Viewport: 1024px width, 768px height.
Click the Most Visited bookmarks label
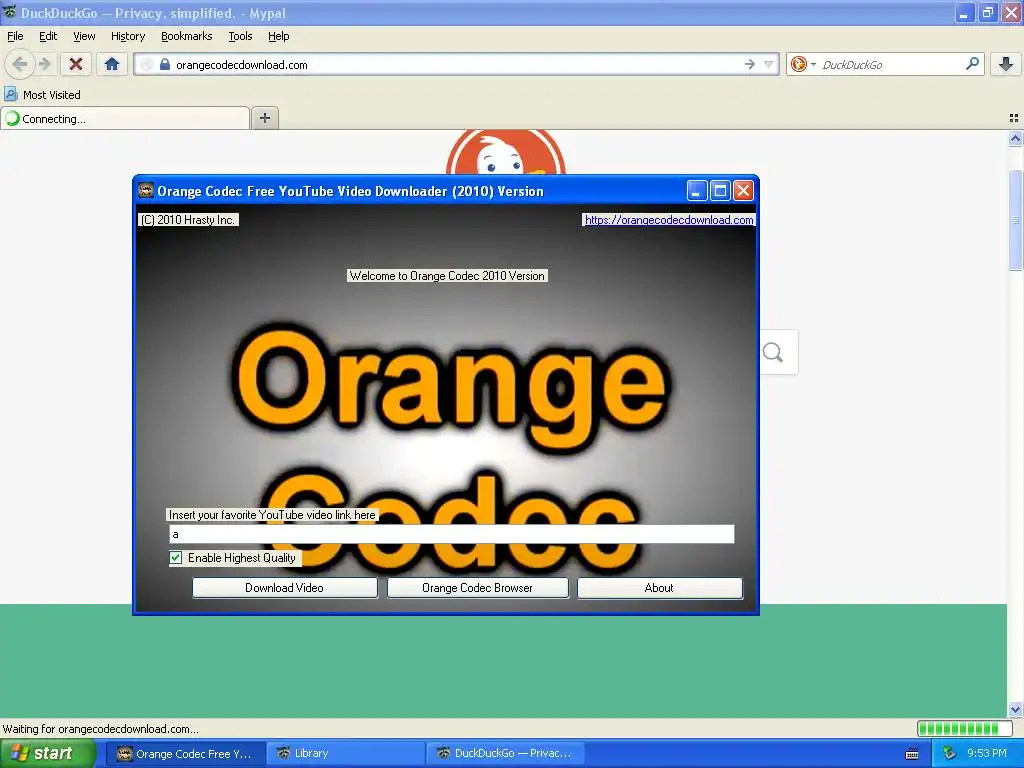[52, 95]
